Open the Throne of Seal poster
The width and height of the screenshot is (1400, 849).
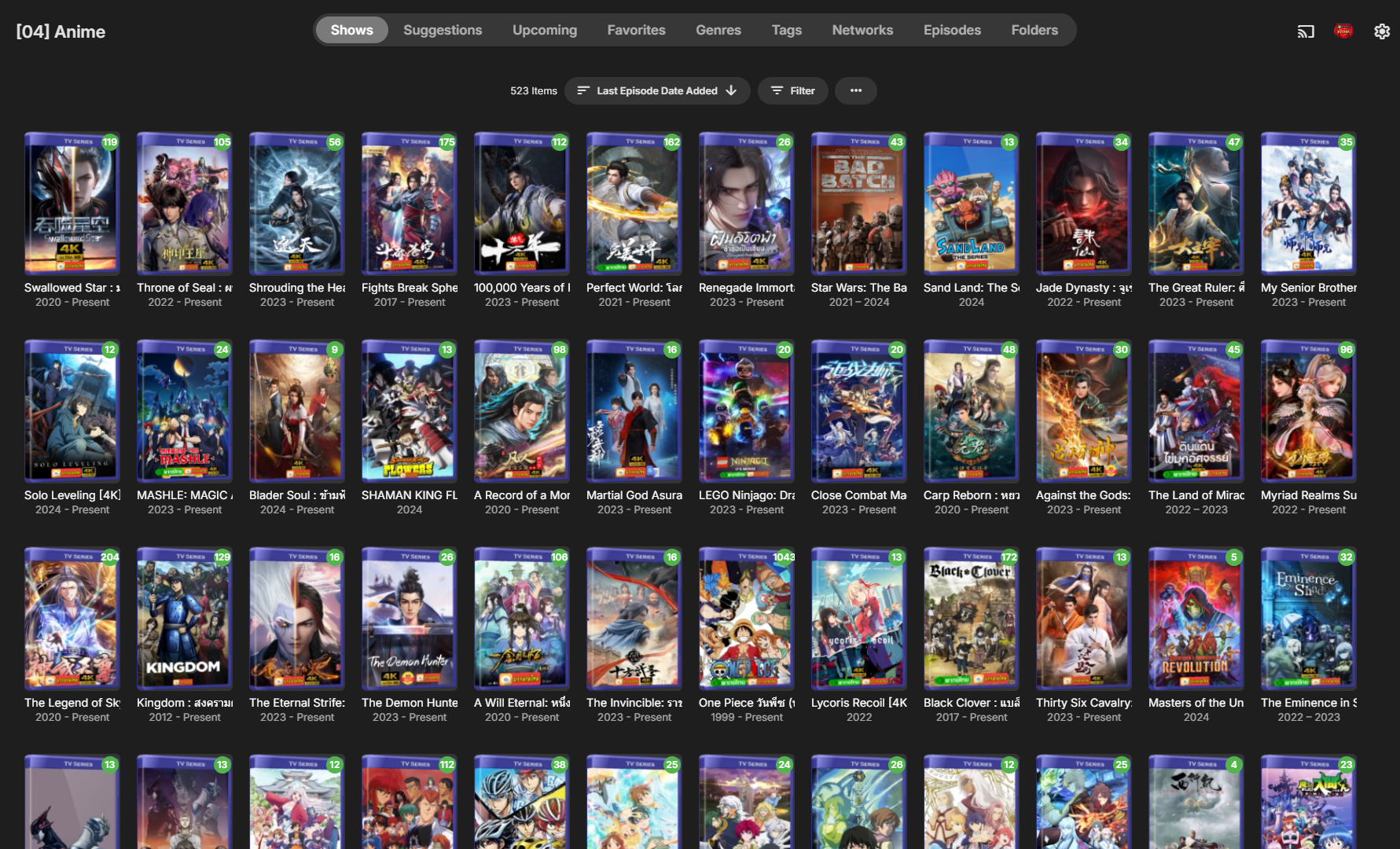(185, 204)
